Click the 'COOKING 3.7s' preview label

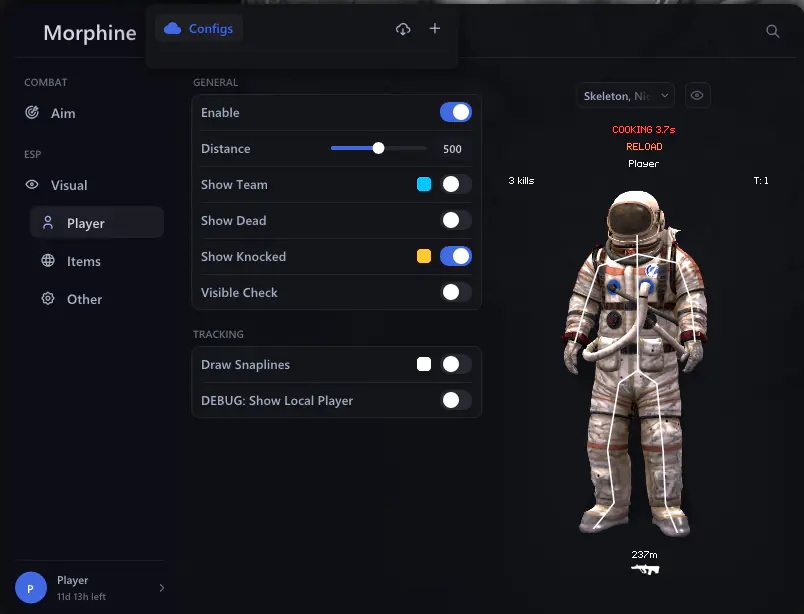pos(644,130)
